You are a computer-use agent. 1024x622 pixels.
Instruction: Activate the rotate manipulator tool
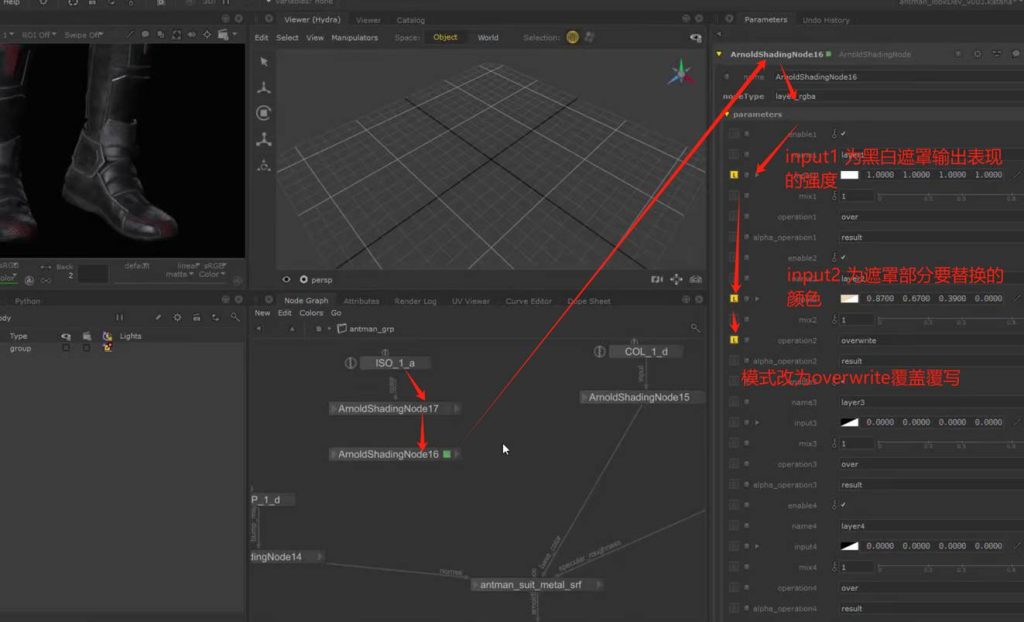tap(264, 113)
